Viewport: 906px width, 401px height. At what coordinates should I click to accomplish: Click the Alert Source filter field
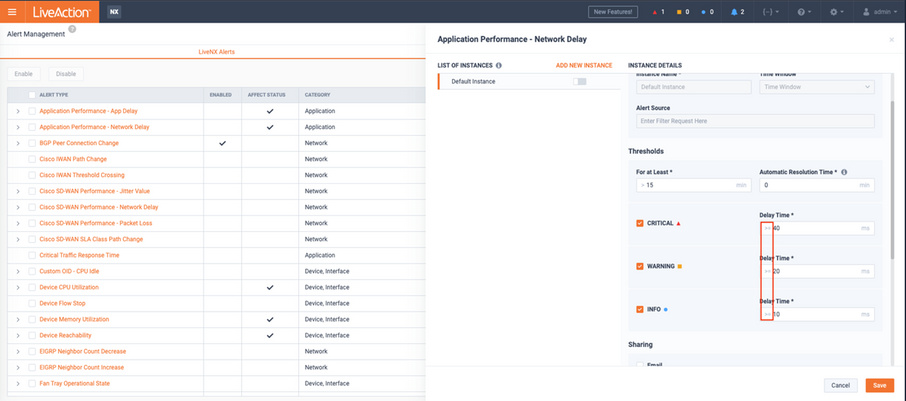[x=755, y=121]
